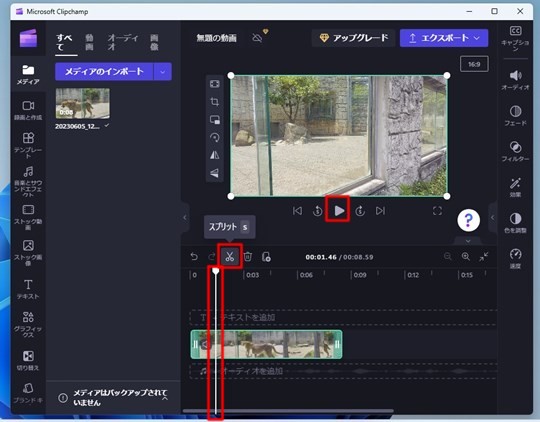Viewport: 540px width, 422px height.
Task: Open the テキスト sidebar panel
Action: click(28, 289)
